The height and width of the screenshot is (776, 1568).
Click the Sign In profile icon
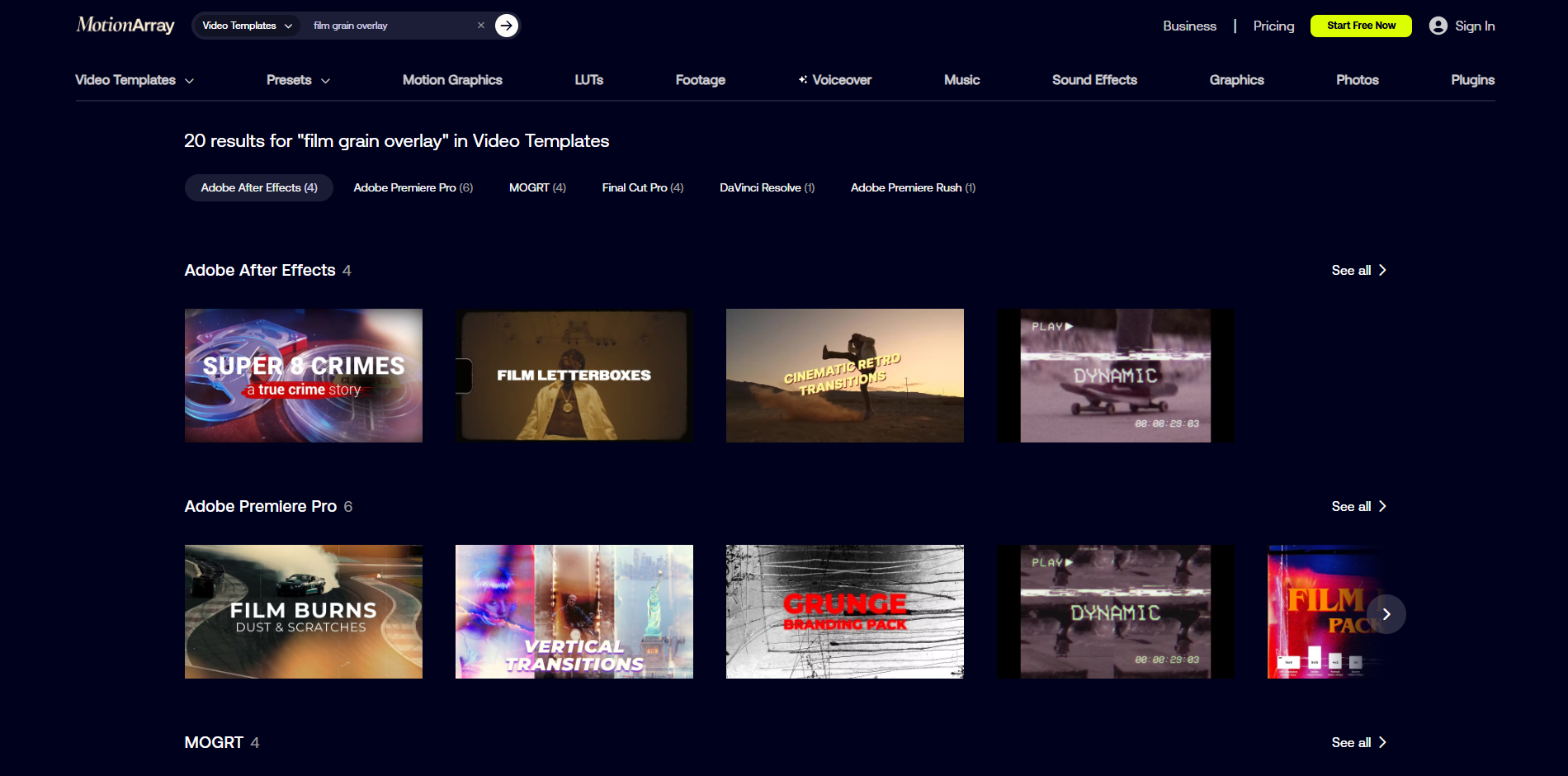(x=1438, y=26)
